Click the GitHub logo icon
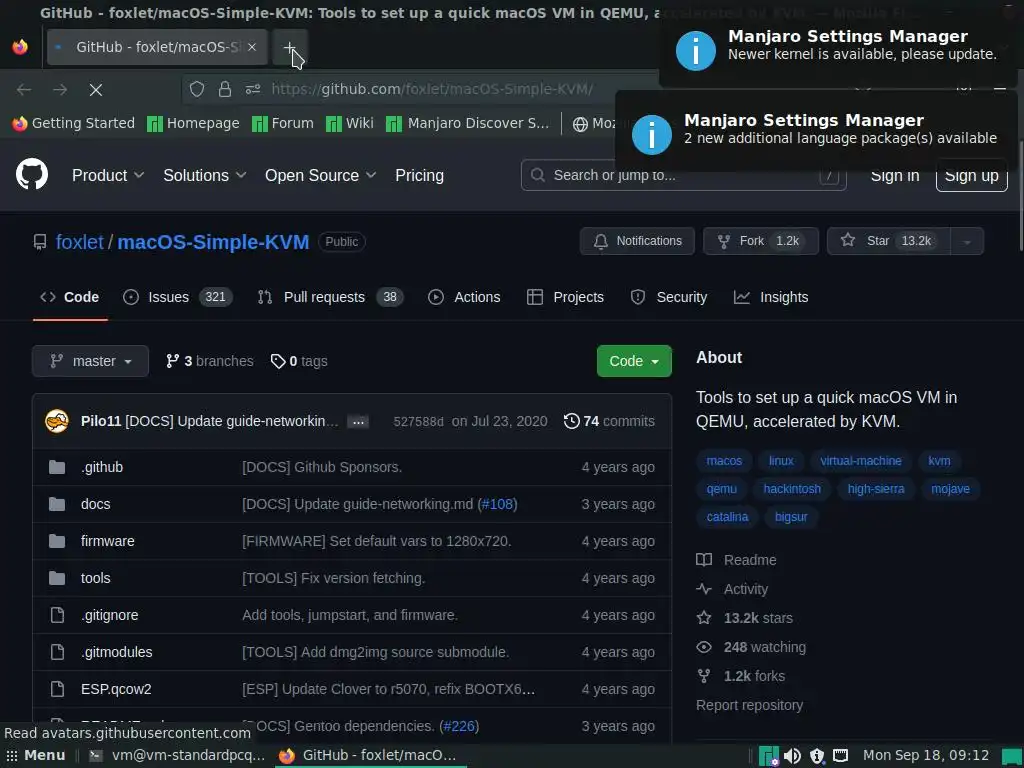This screenshot has height=768, width=1024. (32, 174)
